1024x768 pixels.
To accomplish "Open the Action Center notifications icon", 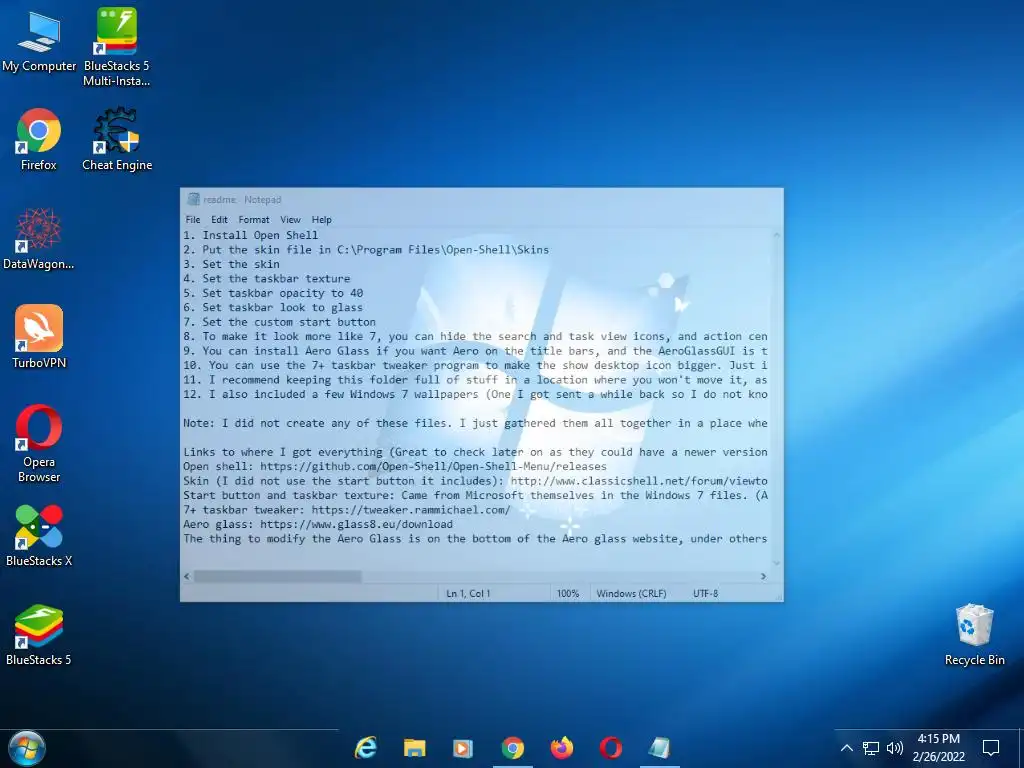I will pyautogui.click(x=991, y=748).
